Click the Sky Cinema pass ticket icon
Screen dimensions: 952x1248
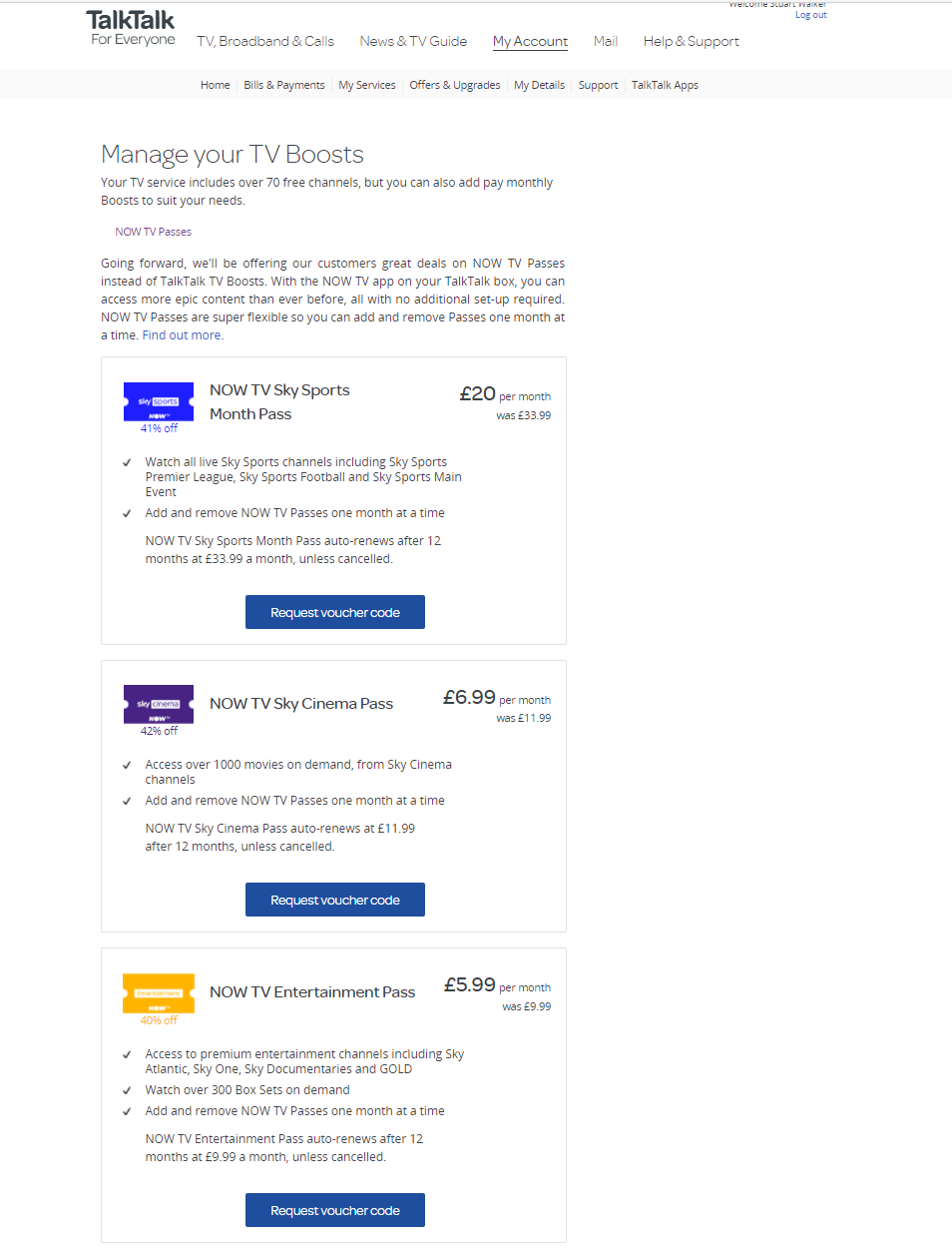159,704
